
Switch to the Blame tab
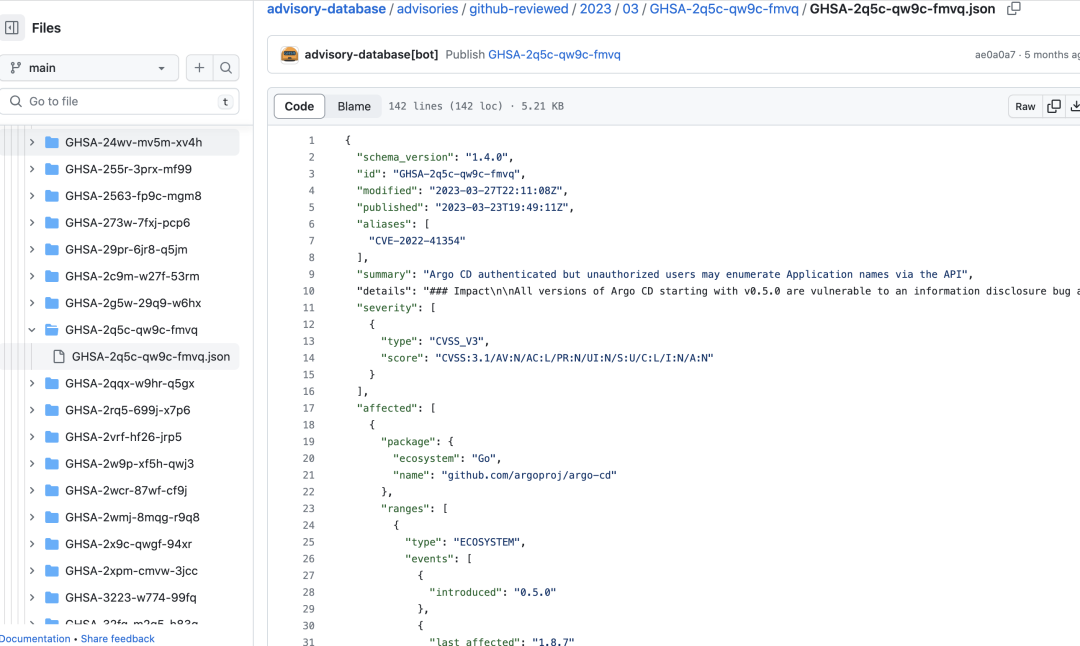(x=354, y=106)
